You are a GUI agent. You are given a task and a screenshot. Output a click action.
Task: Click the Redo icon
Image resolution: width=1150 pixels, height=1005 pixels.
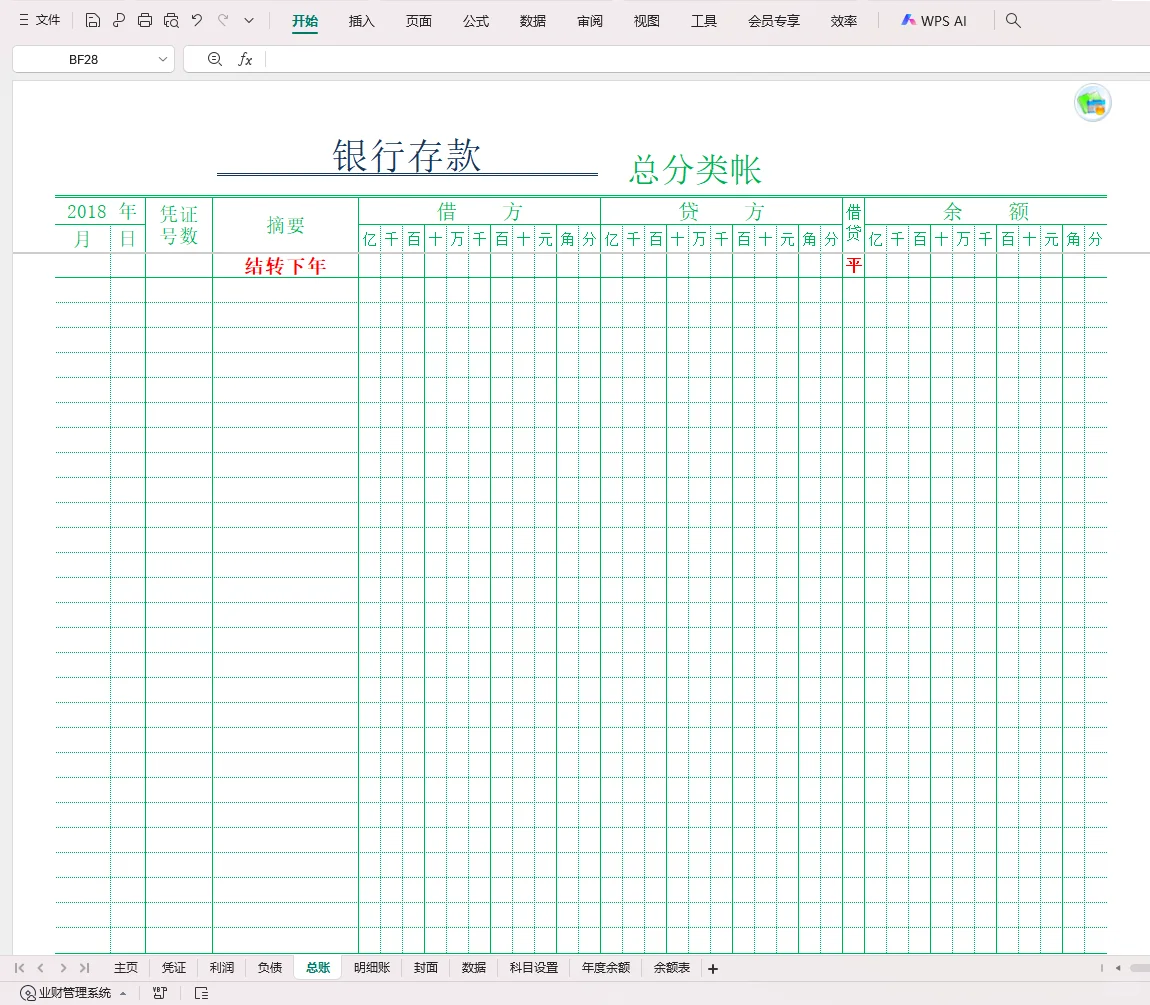[x=221, y=19]
